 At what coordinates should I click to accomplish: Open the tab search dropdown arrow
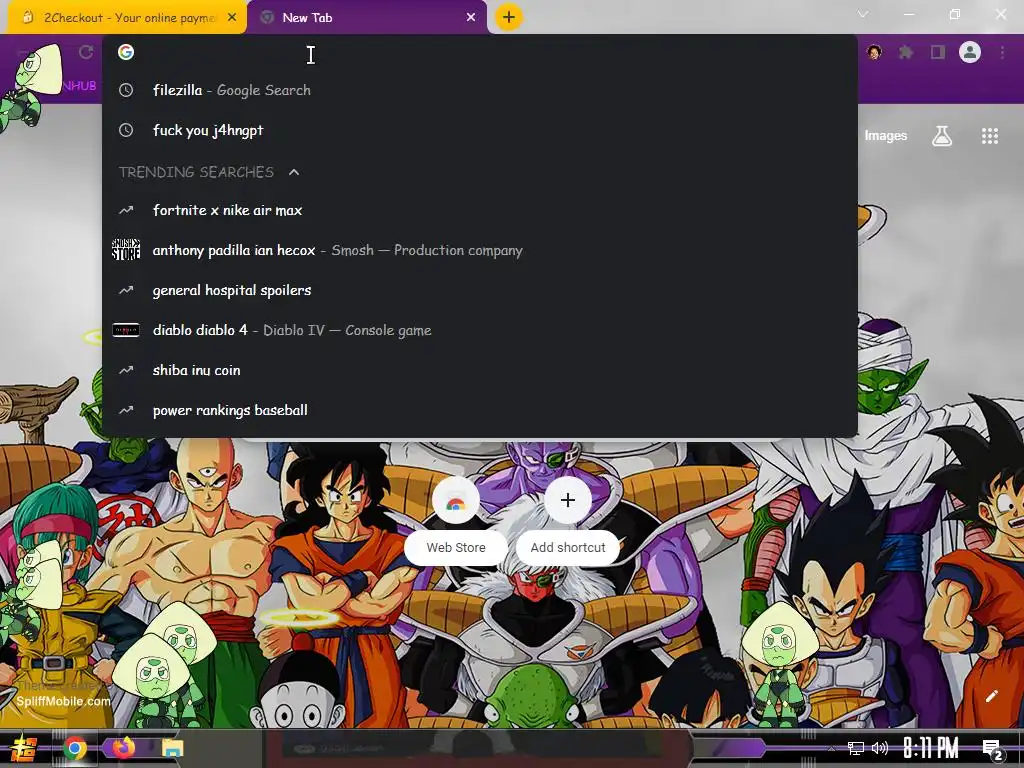tap(863, 14)
